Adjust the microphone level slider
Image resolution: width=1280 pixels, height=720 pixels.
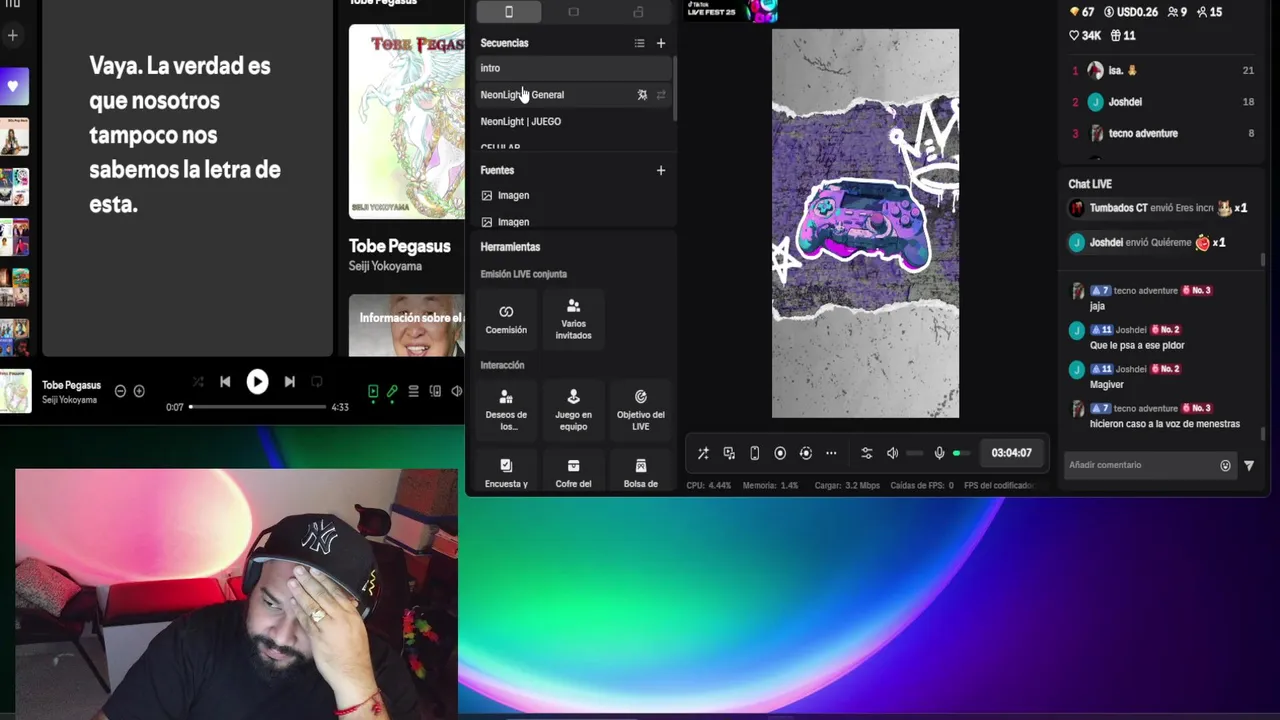click(x=961, y=453)
